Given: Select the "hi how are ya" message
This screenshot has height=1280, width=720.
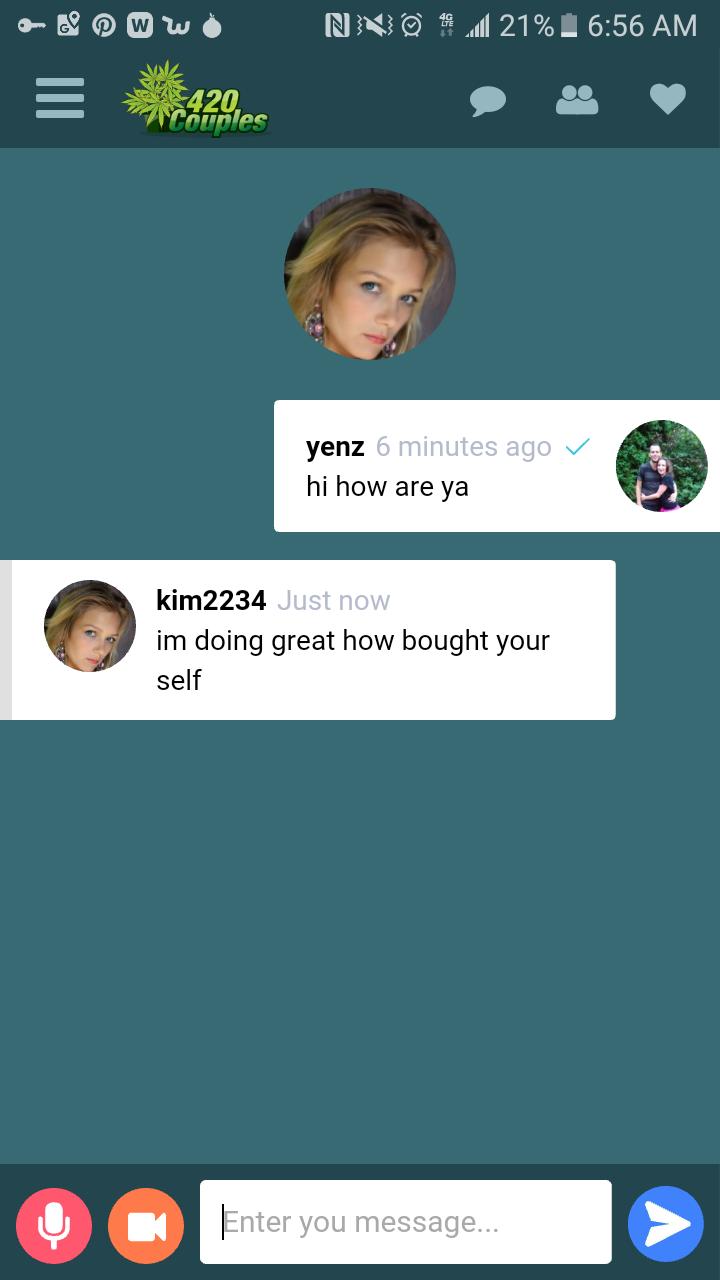Looking at the screenshot, I should click(387, 488).
